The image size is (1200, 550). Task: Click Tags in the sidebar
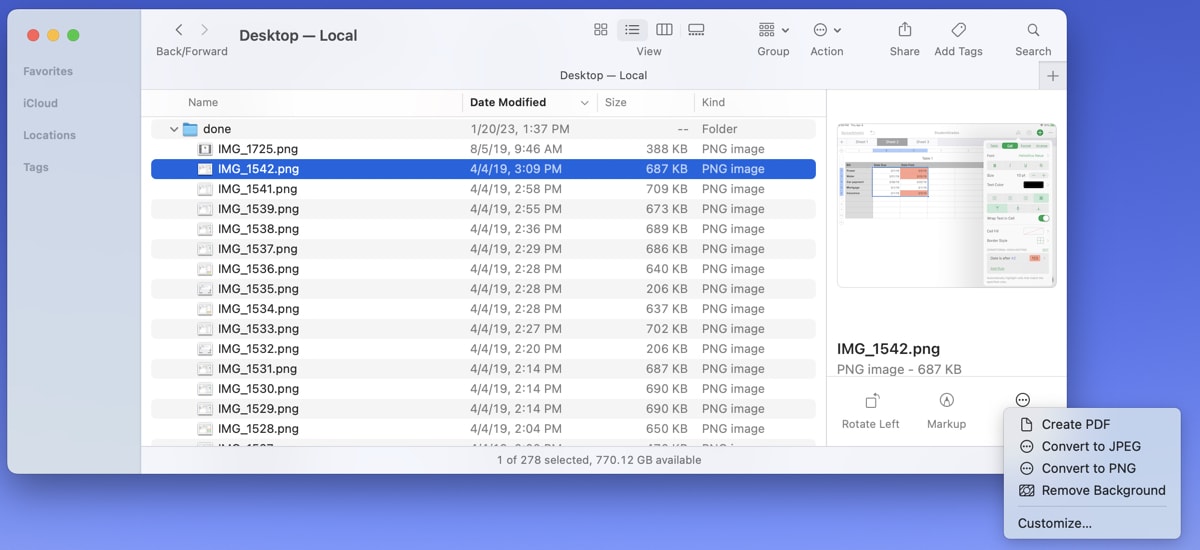point(36,167)
